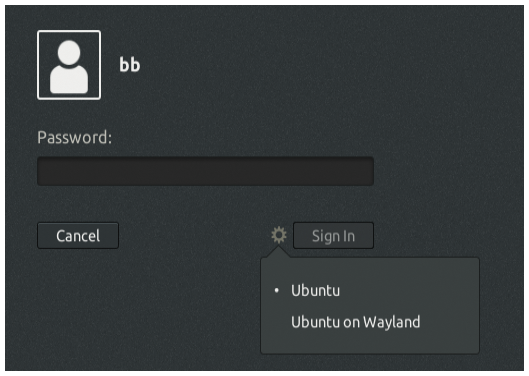Choose Ubuntu on Wayland session
This screenshot has height=376, width=529.
click(355, 322)
